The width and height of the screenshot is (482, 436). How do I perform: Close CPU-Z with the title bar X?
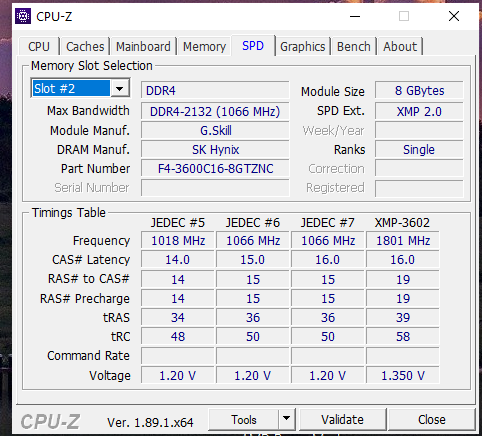tap(454, 16)
